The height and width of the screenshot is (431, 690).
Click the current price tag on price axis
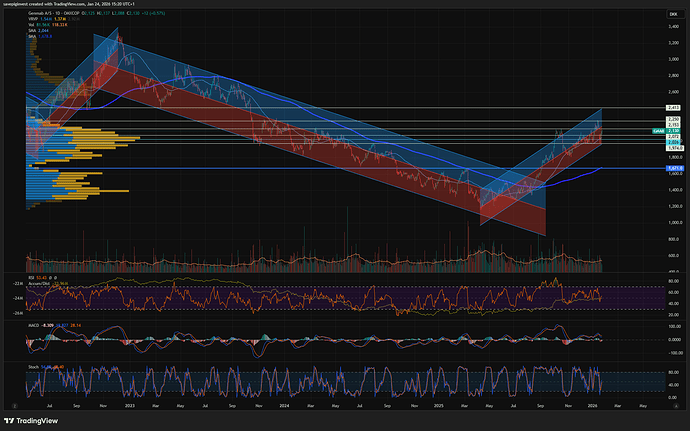click(672, 131)
